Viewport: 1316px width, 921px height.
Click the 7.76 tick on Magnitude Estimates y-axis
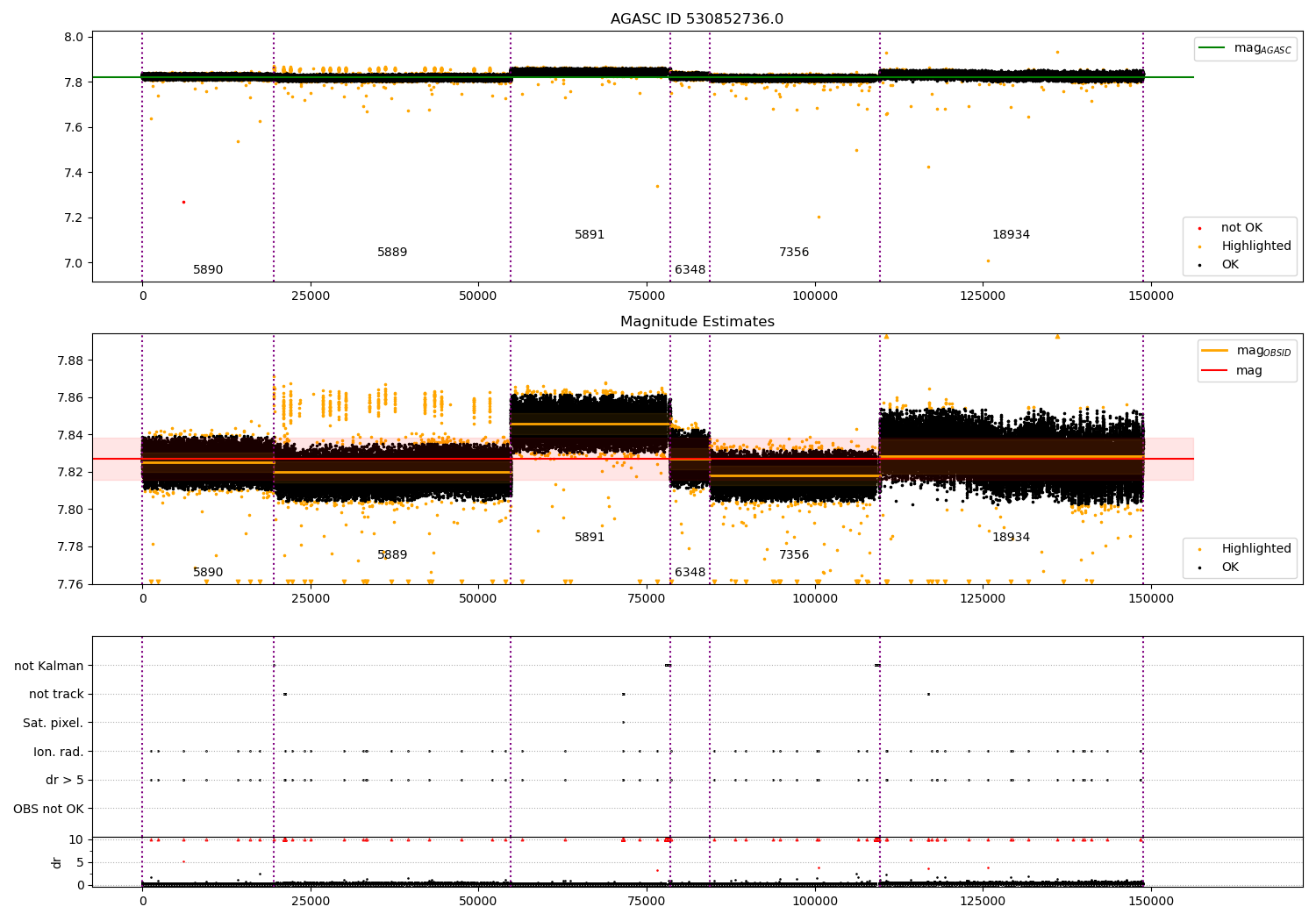(x=71, y=584)
